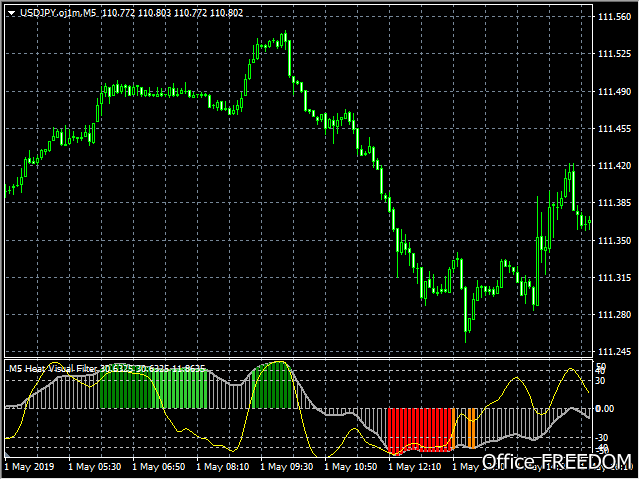Click the 111.385 price axis label

pos(614,203)
